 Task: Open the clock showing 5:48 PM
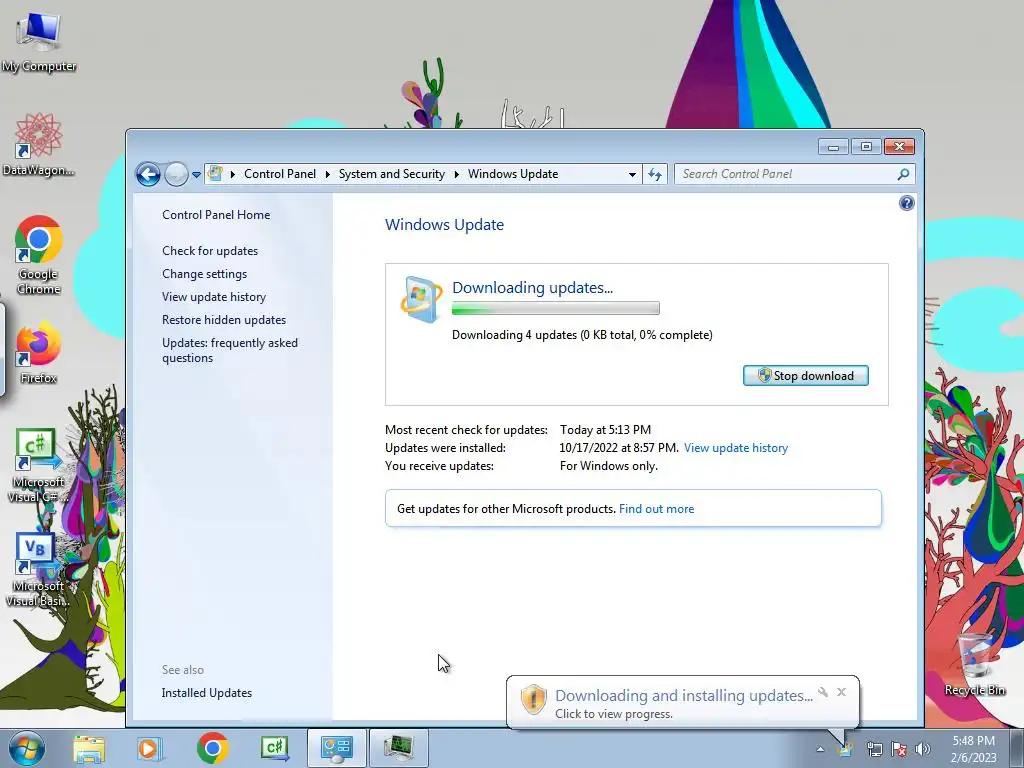tap(974, 749)
